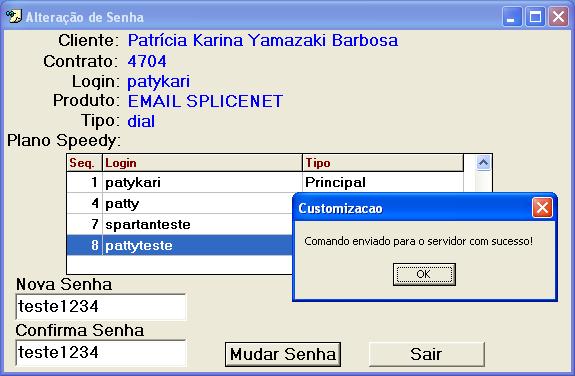Click the Sair button
Screen dimensions: 575x376
click(x=426, y=354)
